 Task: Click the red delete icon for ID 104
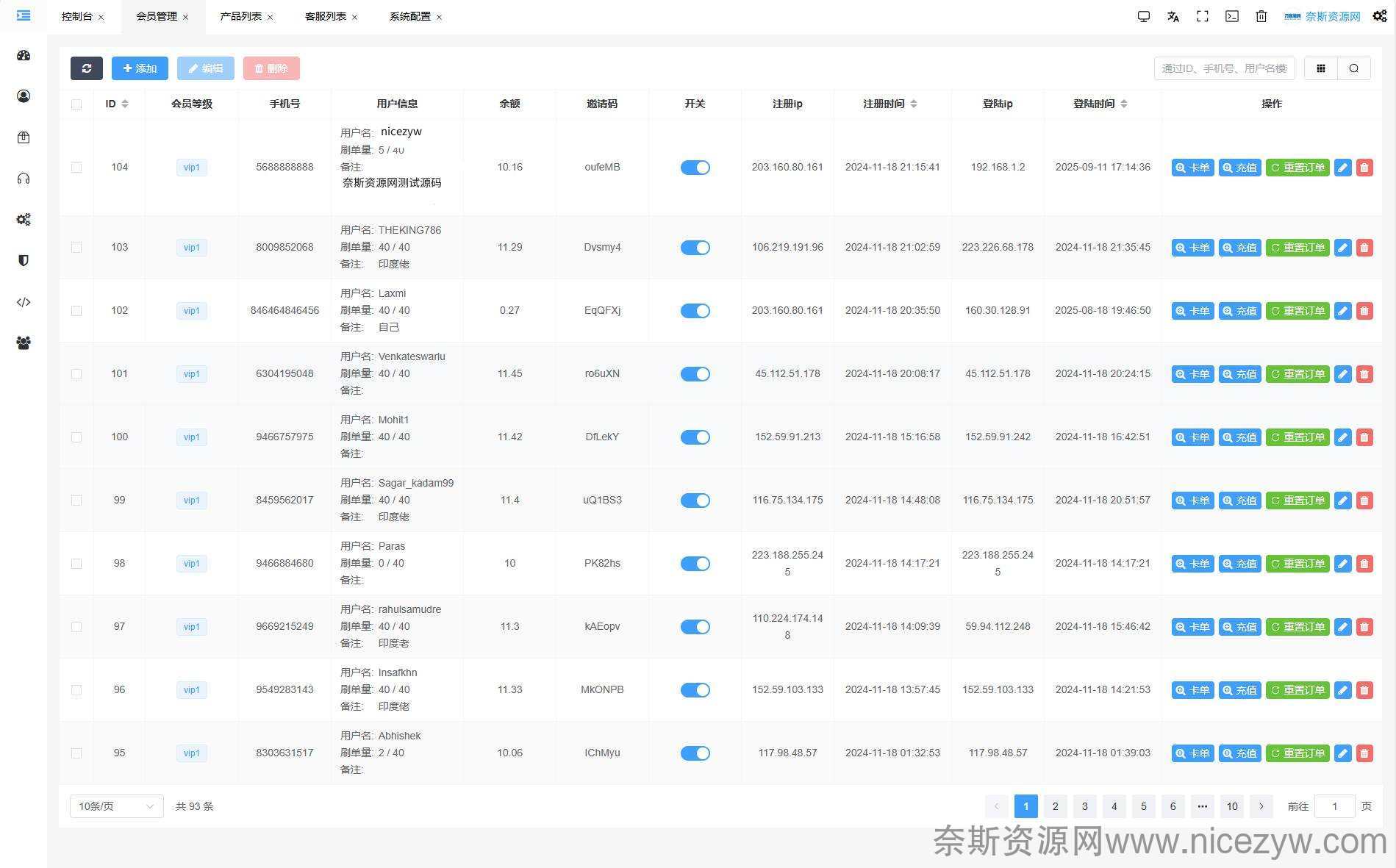click(x=1364, y=168)
